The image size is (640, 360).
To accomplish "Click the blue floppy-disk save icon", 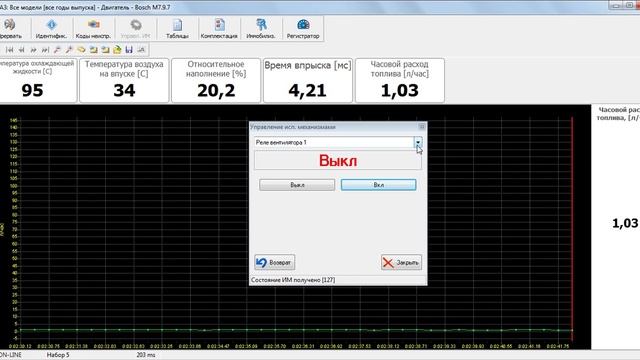I will (x=129, y=50).
